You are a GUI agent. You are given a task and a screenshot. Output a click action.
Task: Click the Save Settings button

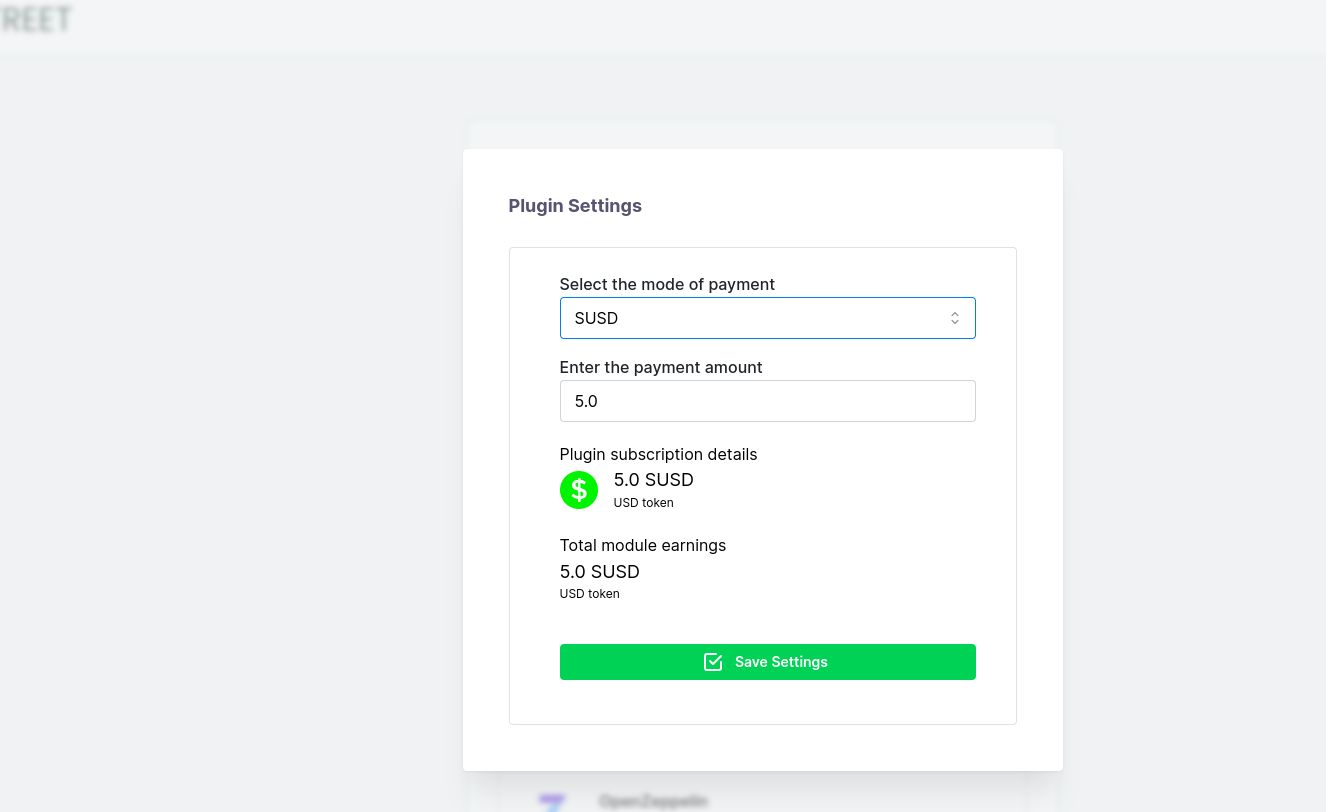pos(767,662)
